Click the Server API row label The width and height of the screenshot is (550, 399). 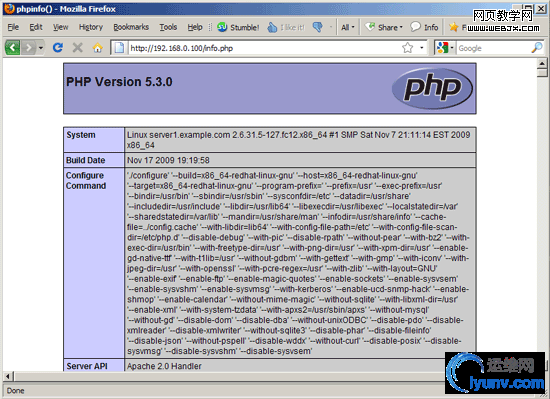pos(87,366)
